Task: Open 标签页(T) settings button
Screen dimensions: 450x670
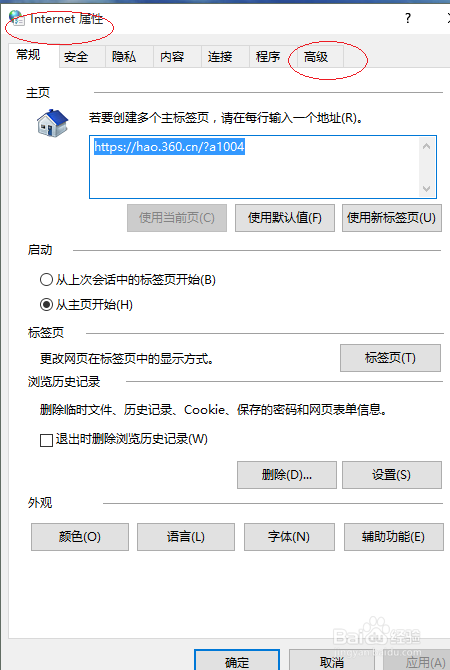Action: [x=390, y=358]
